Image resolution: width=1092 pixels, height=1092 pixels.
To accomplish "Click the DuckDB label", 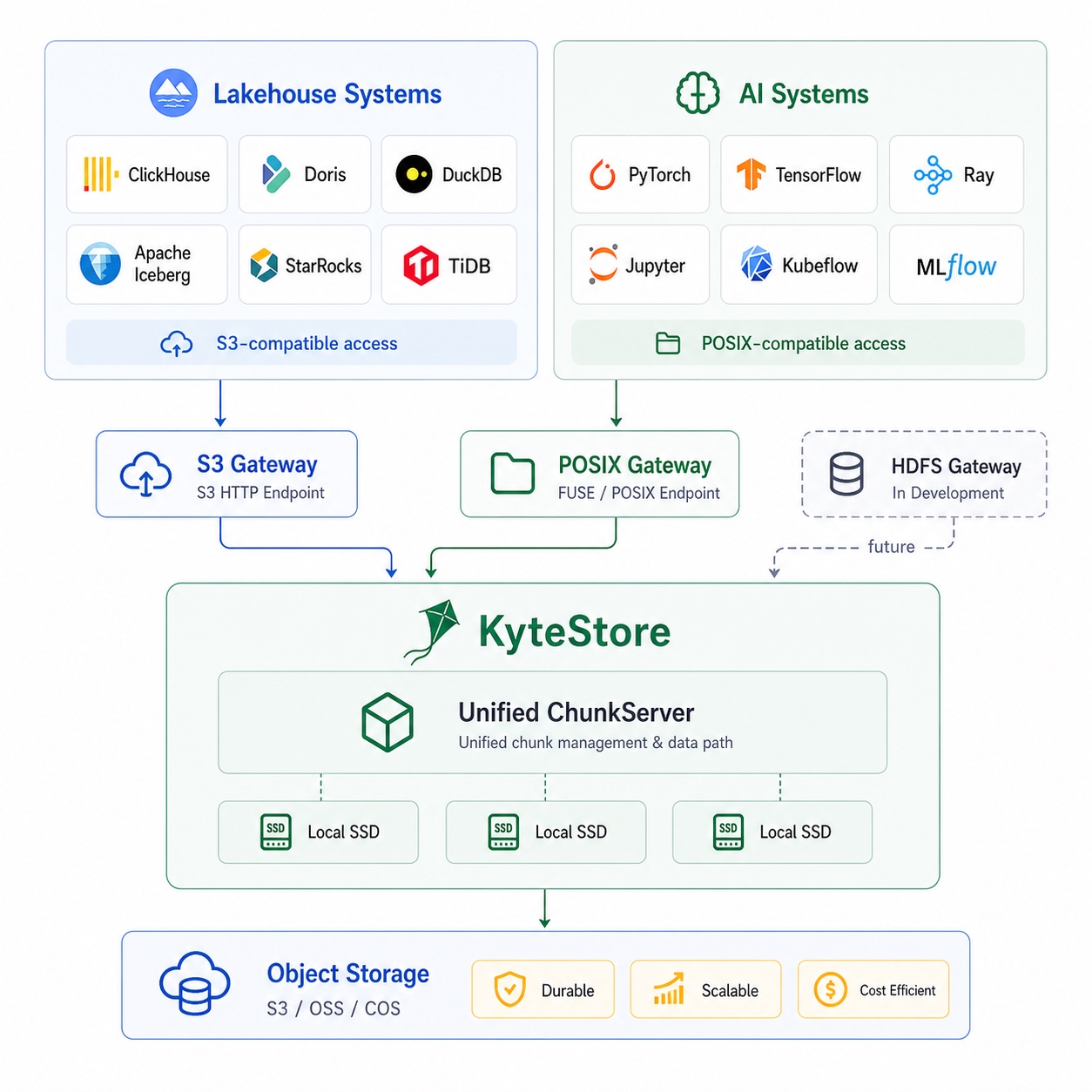I will [x=472, y=175].
